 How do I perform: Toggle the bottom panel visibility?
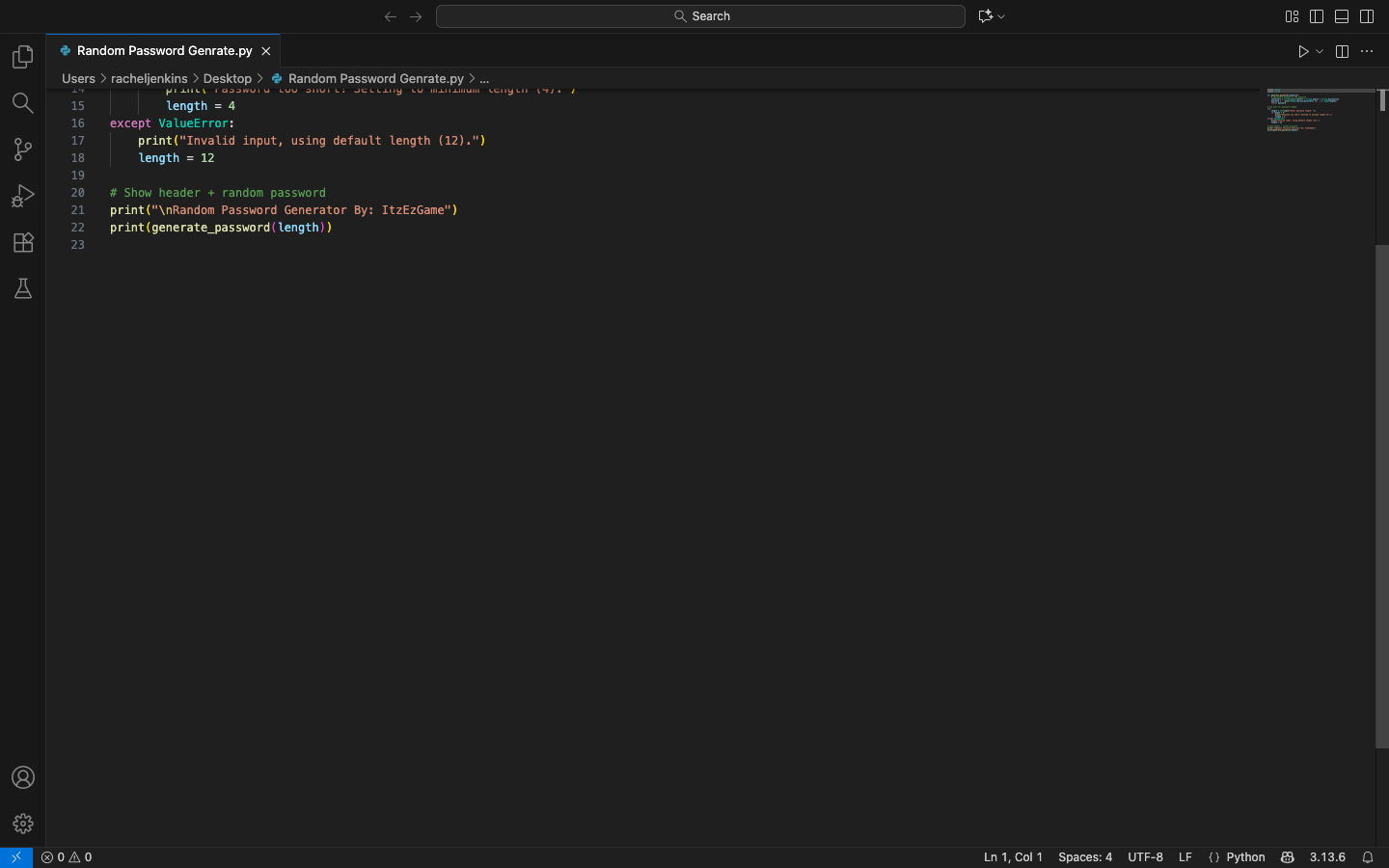click(1342, 16)
